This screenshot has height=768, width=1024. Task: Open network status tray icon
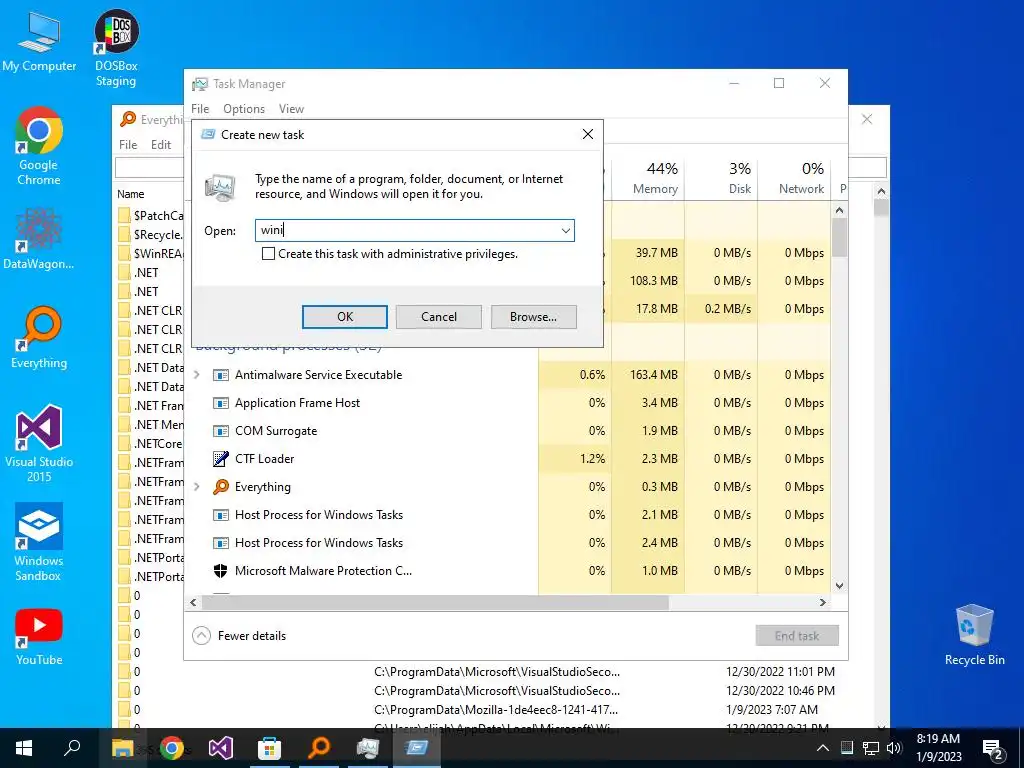(871, 748)
